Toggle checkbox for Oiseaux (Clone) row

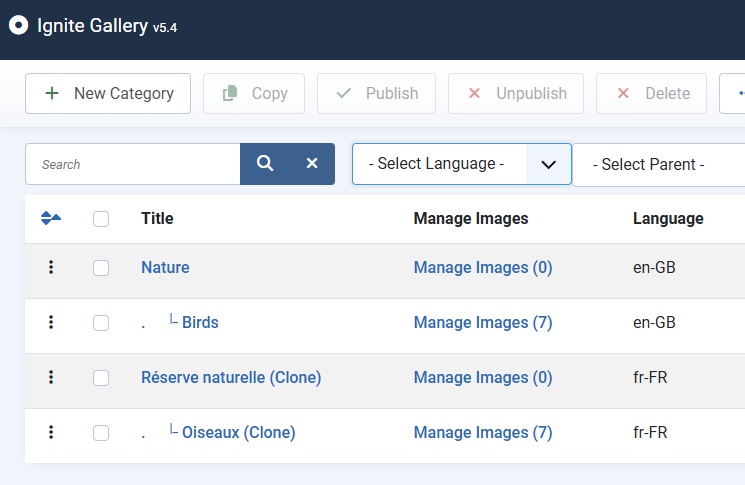[x=101, y=433]
